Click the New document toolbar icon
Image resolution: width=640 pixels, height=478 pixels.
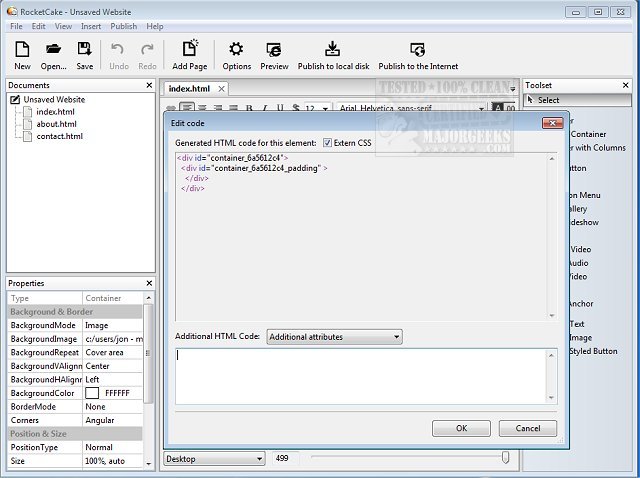click(22, 49)
